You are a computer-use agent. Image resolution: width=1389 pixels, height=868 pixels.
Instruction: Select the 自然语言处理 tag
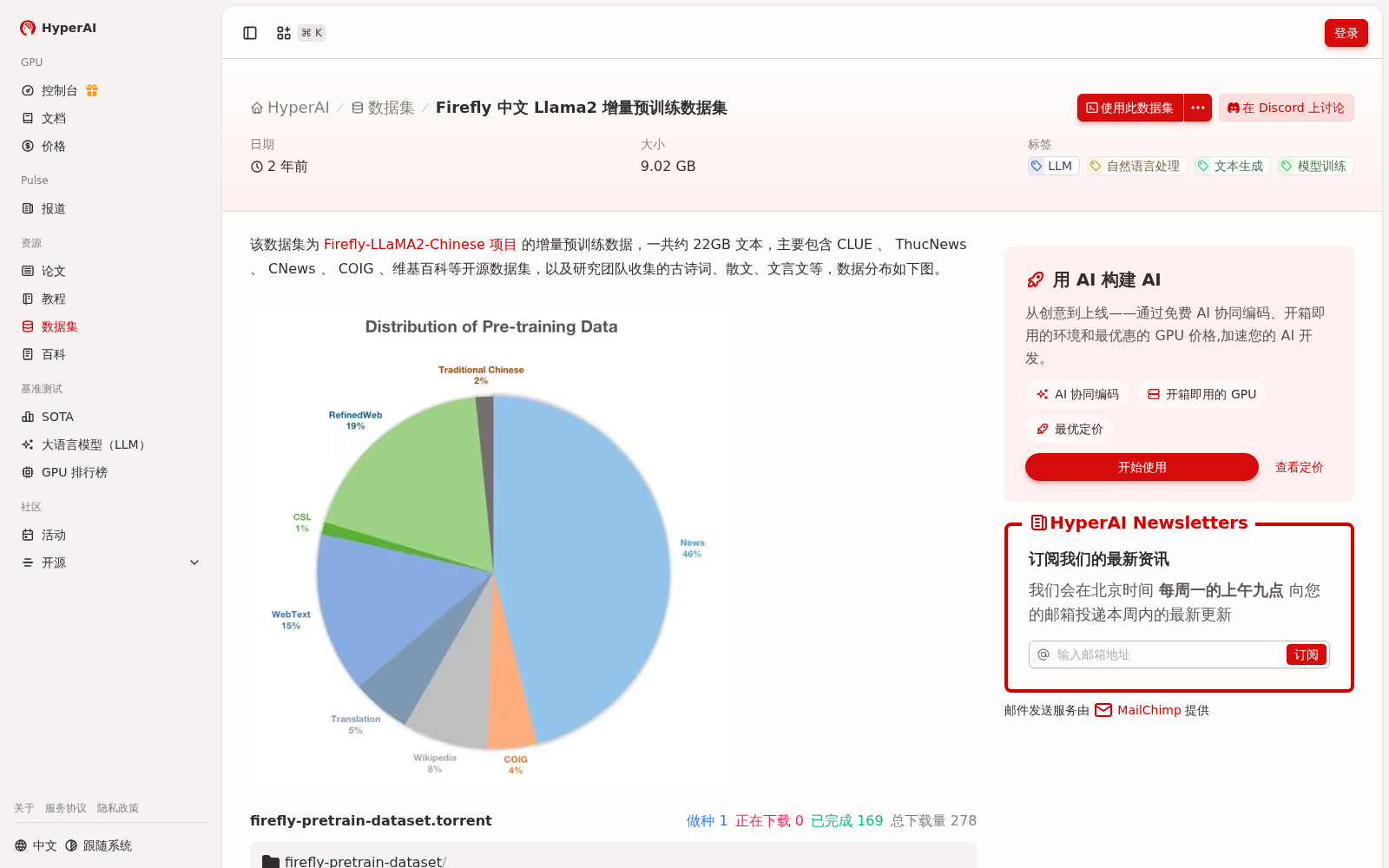[x=1136, y=166]
